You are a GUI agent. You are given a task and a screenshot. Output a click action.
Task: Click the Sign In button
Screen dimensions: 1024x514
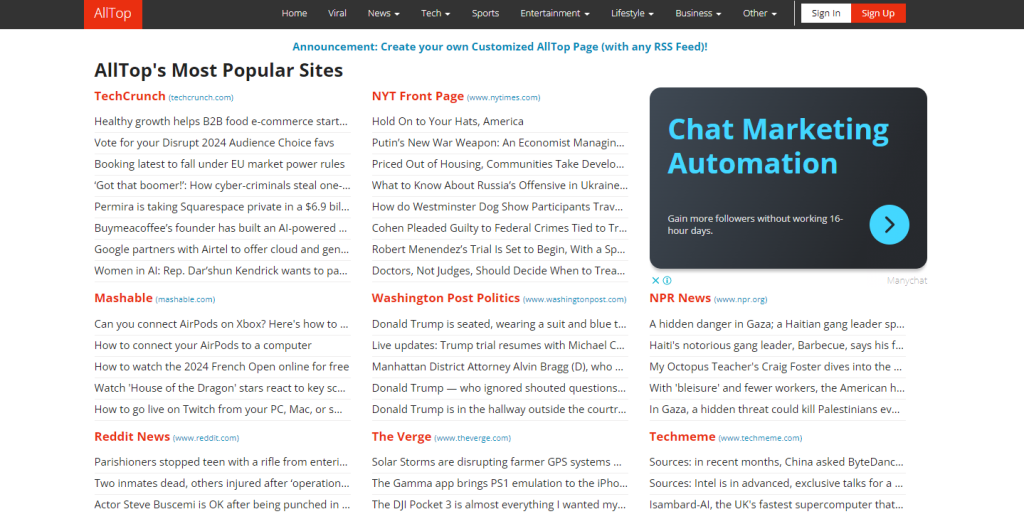pyautogui.click(x=826, y=13)
